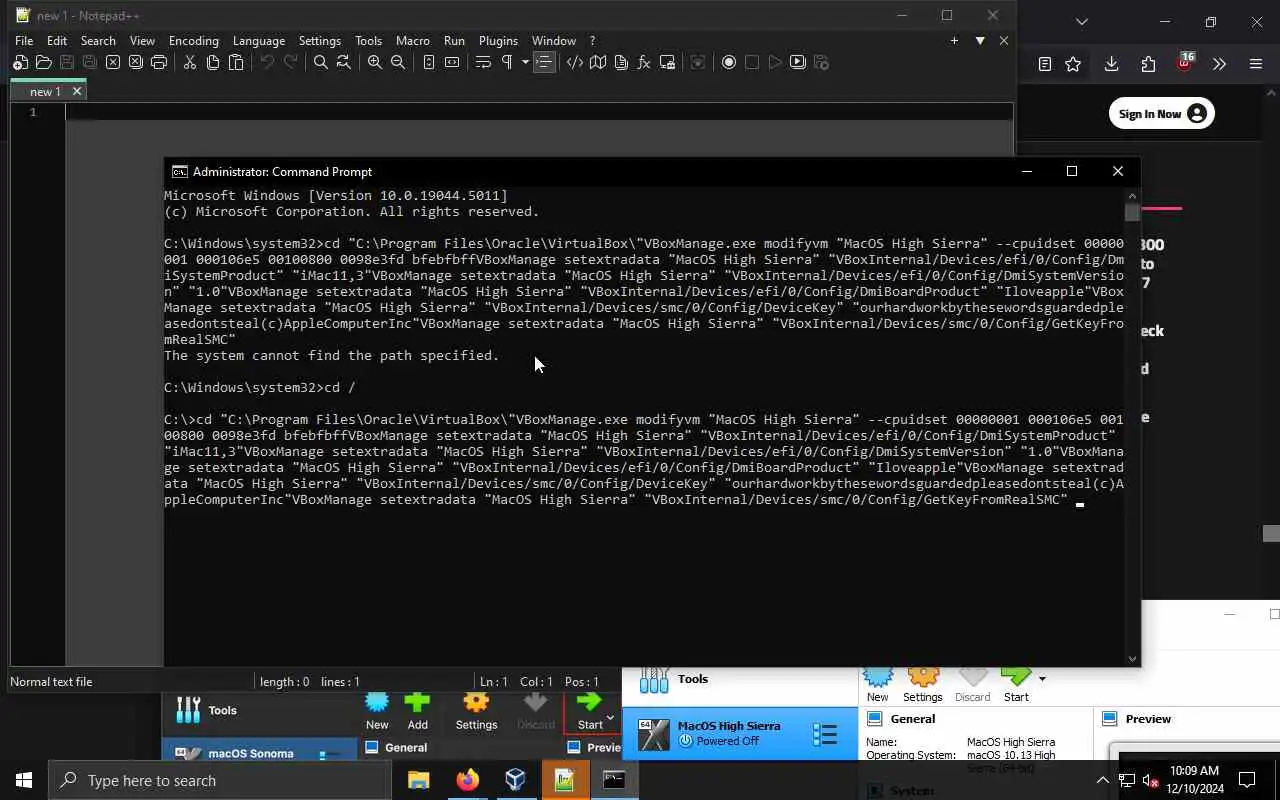The height and width of the screenshot is (800, 1280).
Task: Click the Sign In Now button
Action: click(1161, 113)
